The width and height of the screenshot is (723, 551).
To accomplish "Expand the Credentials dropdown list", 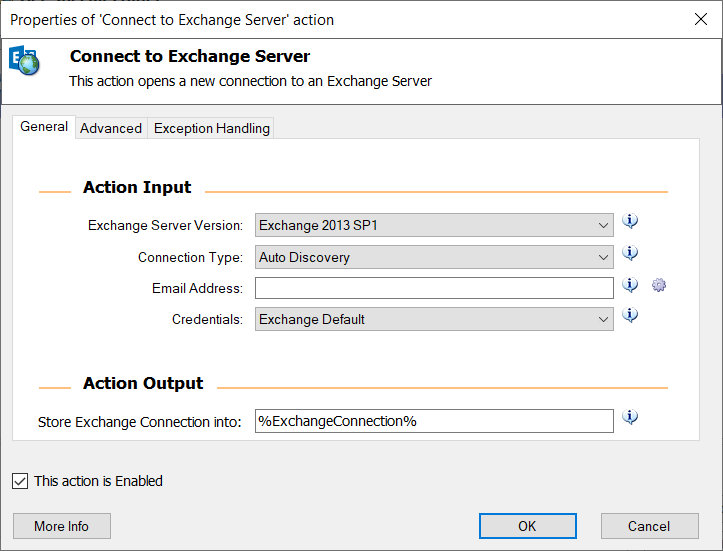I will click(434, 319).
